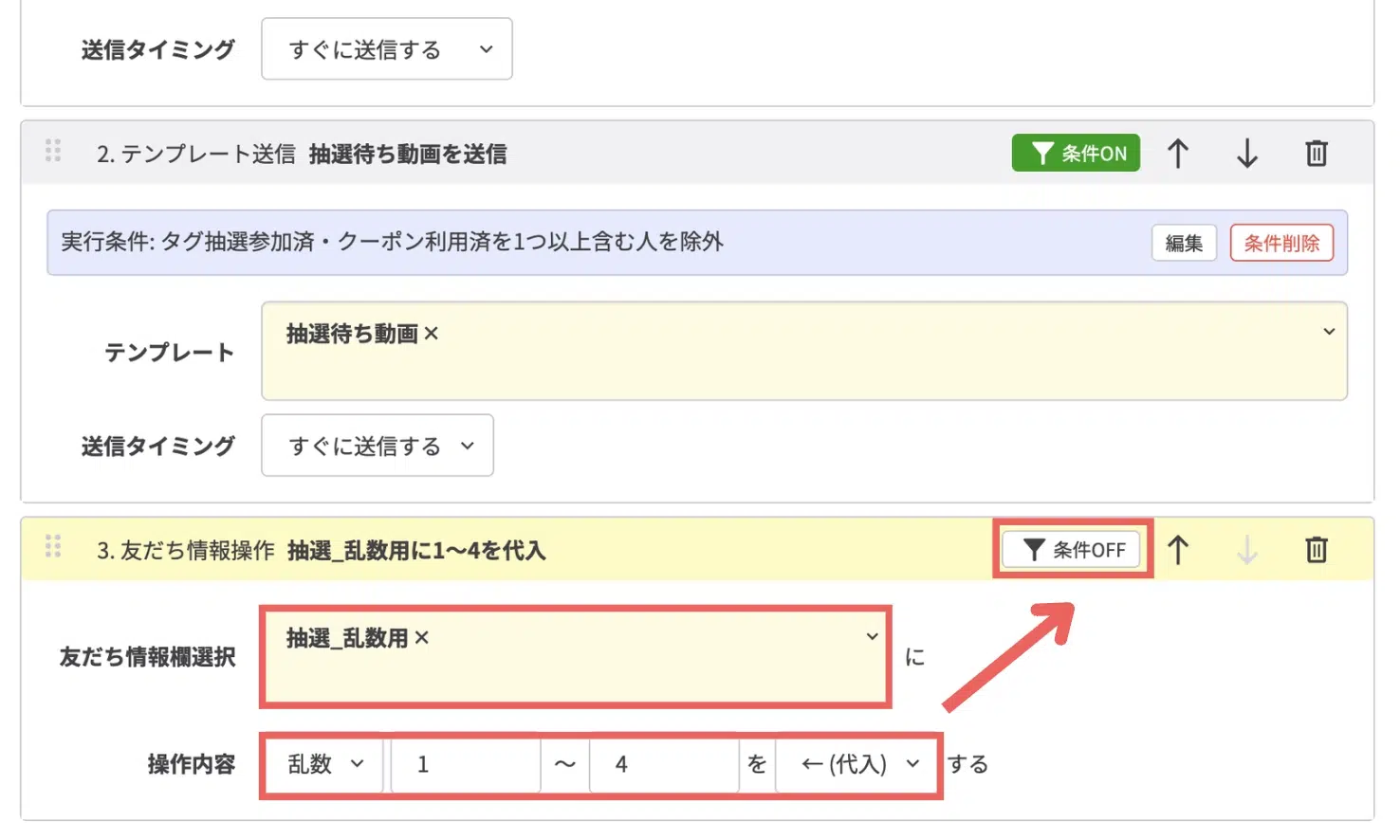
Task: Click the random maximum value field
Action: tap(664, 764)
